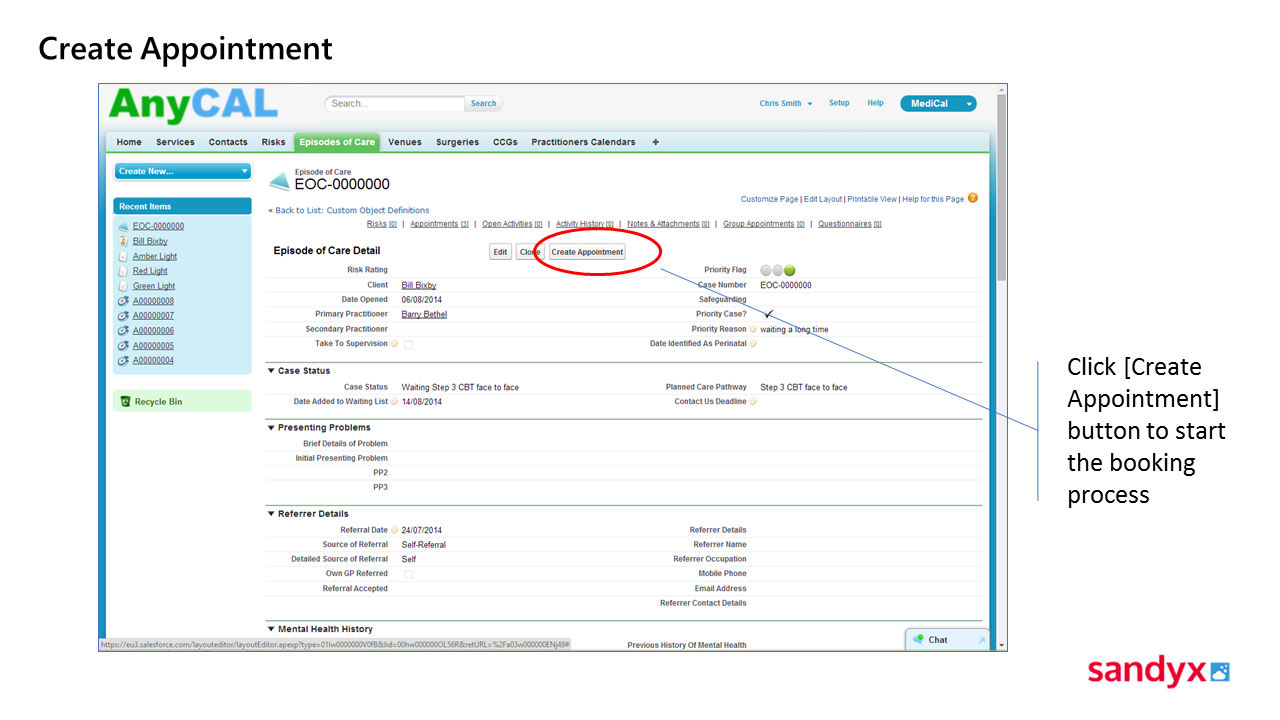Viewport: 1280px width, 720px height.
Task: Click the Create Appointment button
Action: (587, 252)
